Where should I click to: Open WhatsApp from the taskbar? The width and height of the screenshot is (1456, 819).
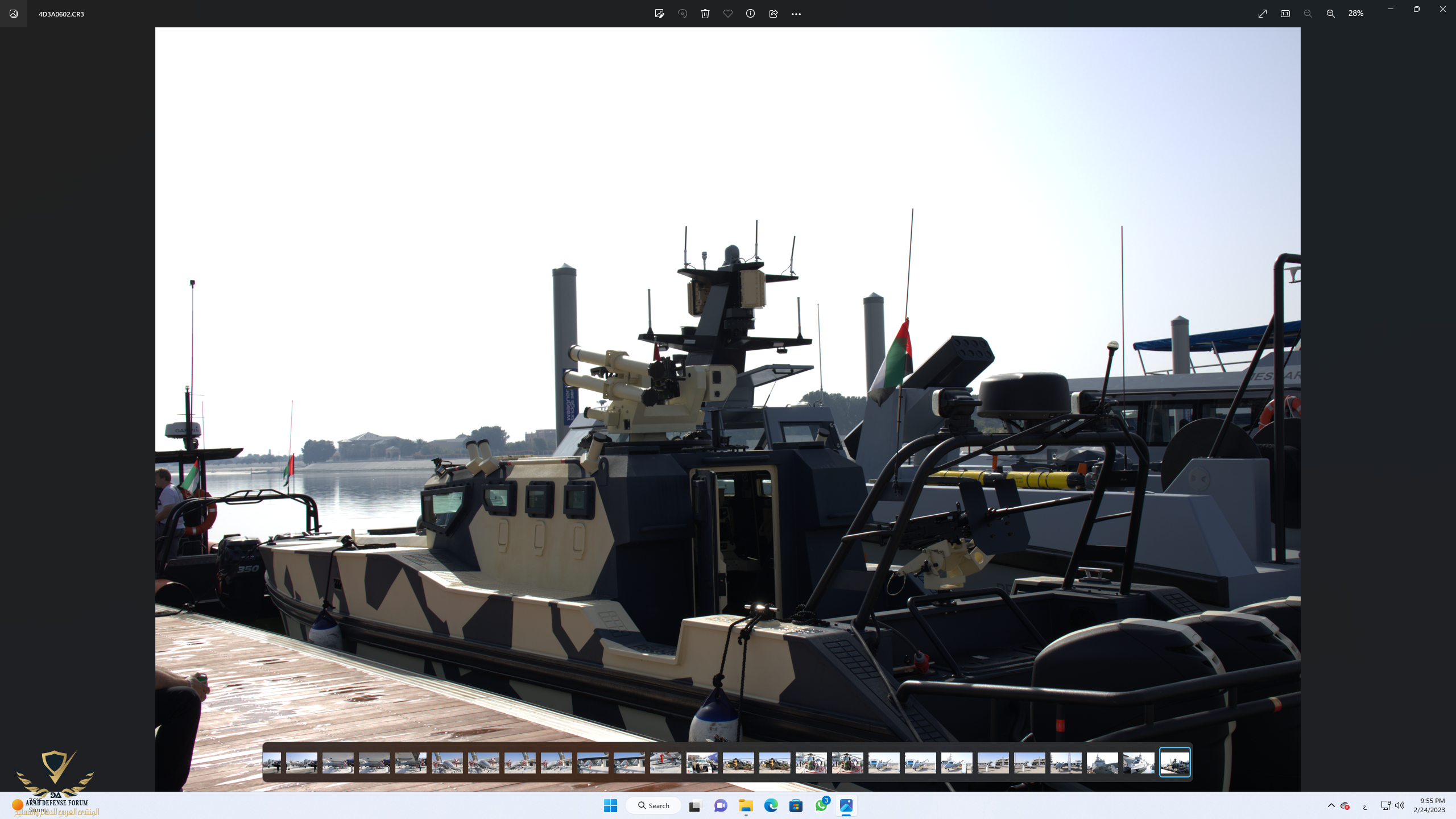coord(821,805)
